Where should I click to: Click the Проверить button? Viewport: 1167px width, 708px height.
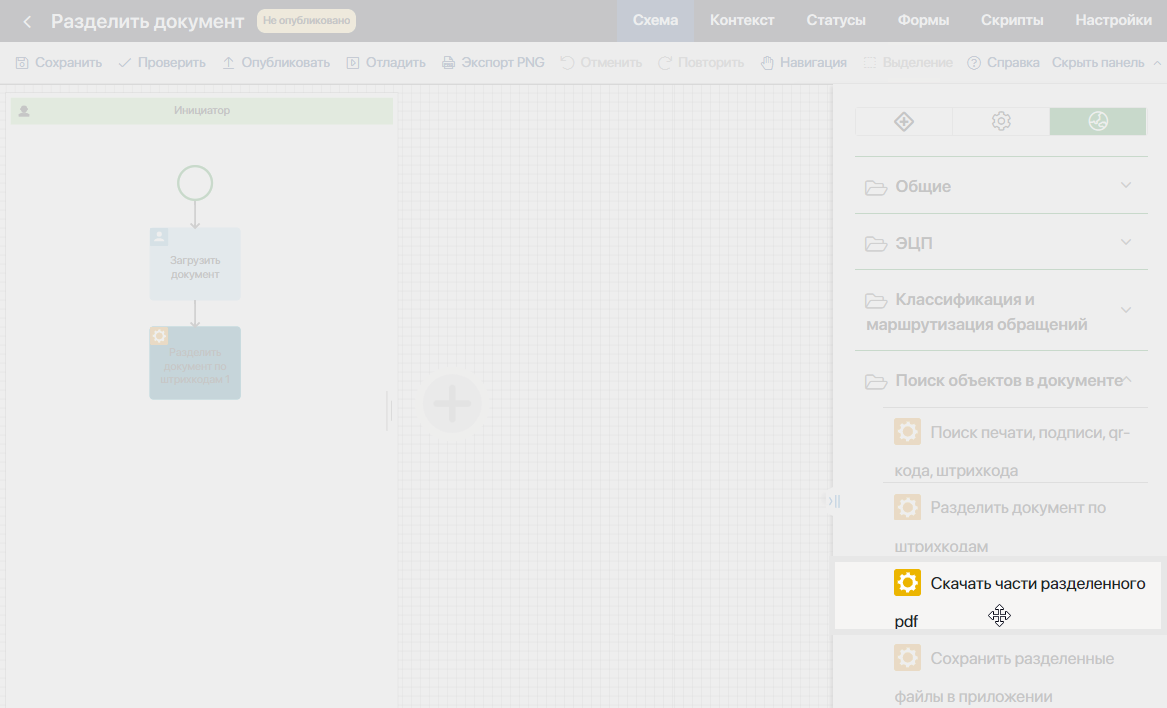coord(162,63)
